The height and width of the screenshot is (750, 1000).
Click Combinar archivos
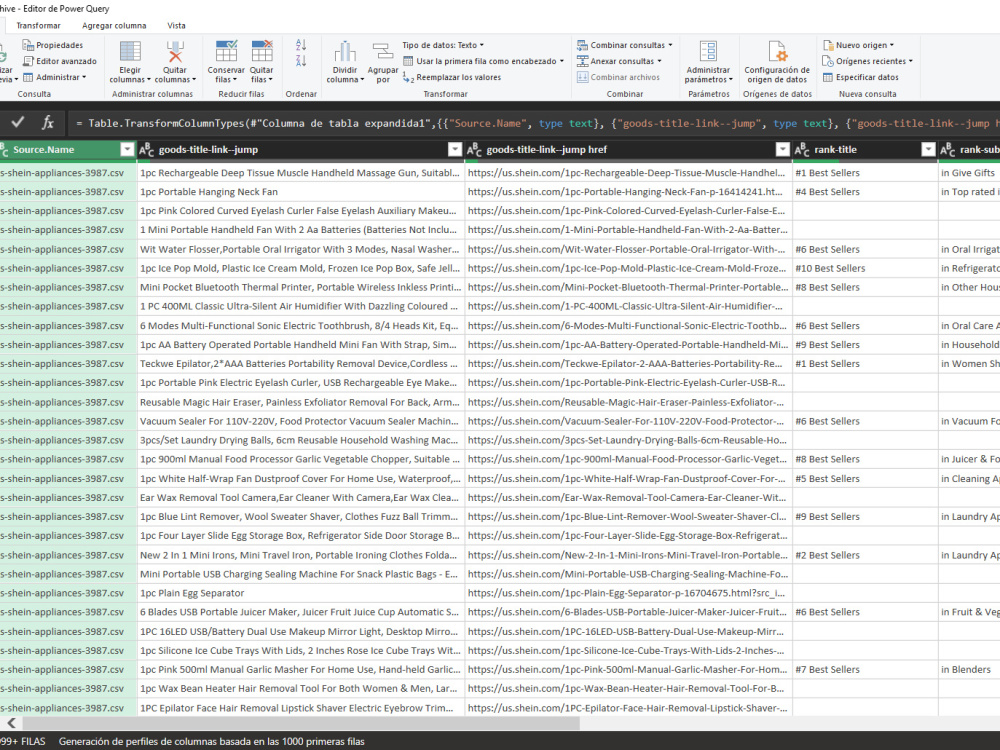coord(618,77)
